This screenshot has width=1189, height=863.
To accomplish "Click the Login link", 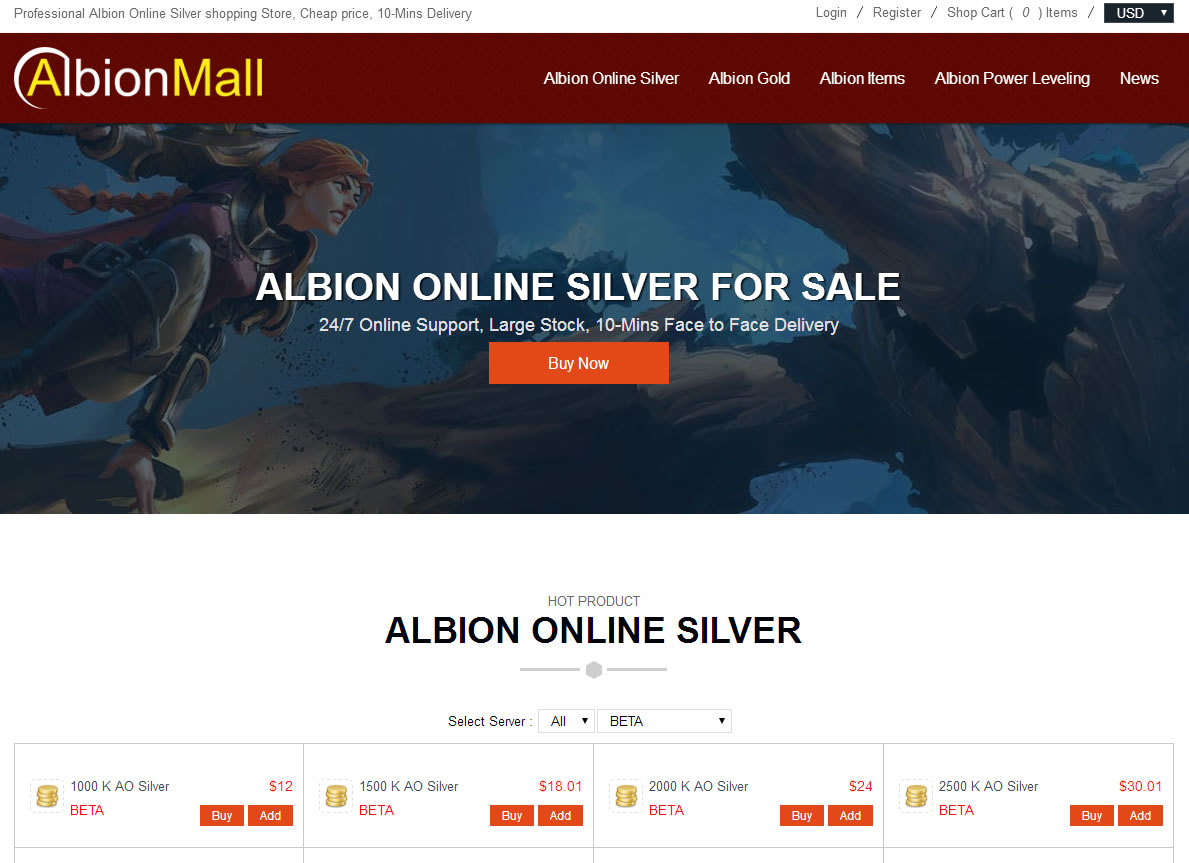I will (831, 13).
